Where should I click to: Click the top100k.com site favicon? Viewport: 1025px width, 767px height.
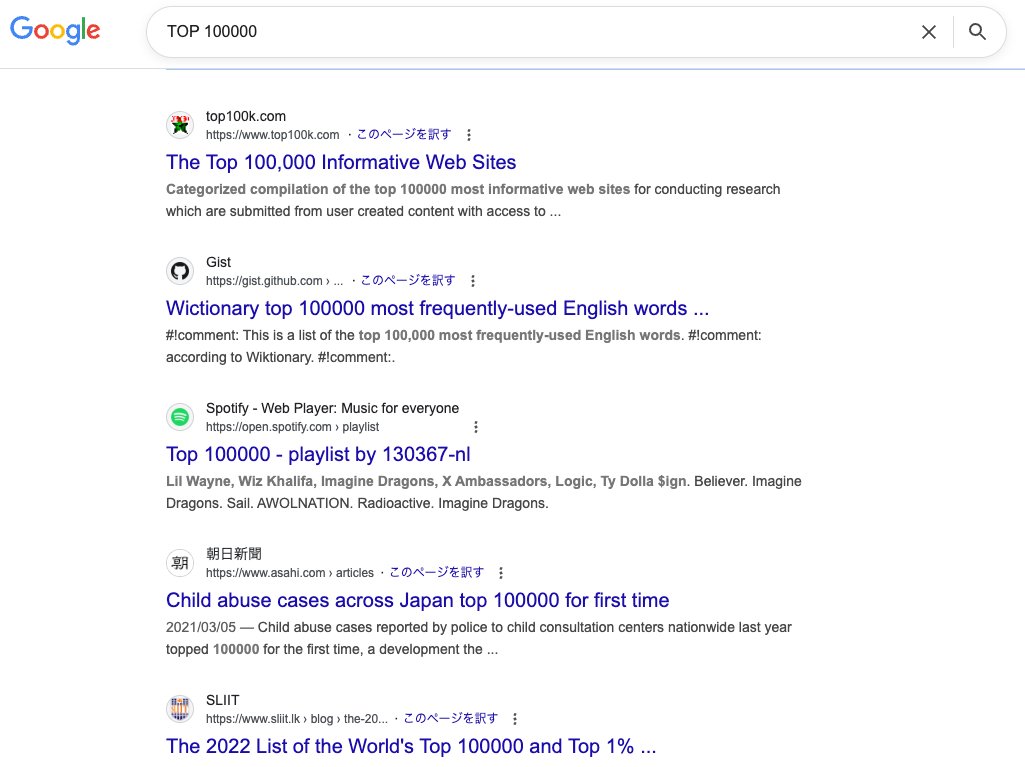click(180, 125)
